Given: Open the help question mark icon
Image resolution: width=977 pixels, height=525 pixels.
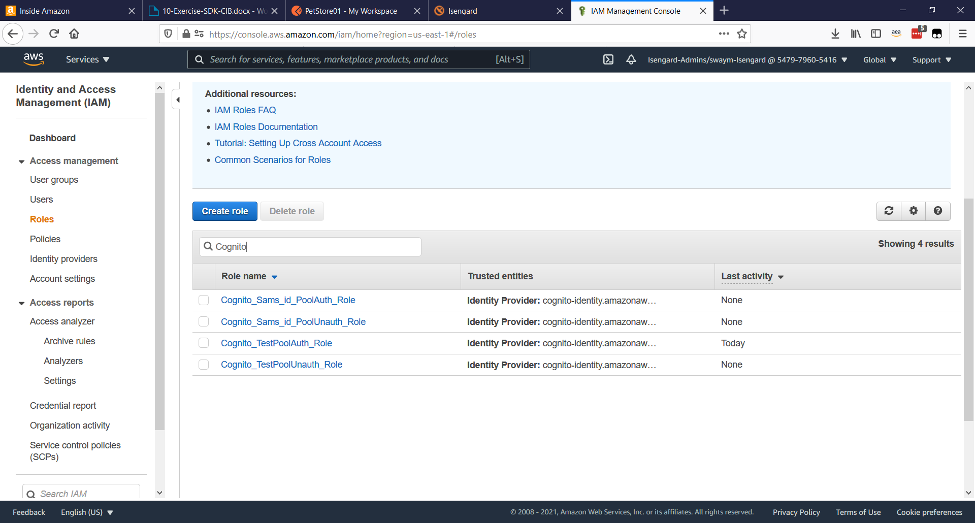Looking at the screenshot, I should point(938,211).
